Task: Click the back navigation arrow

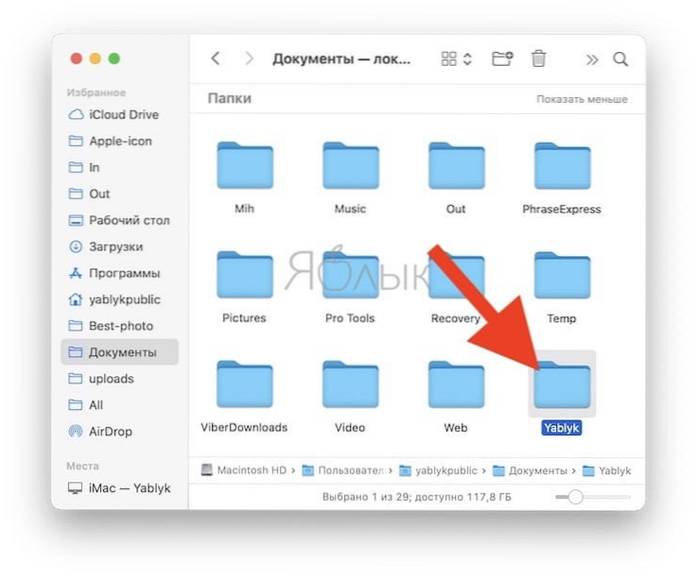Action: point(215,59)
